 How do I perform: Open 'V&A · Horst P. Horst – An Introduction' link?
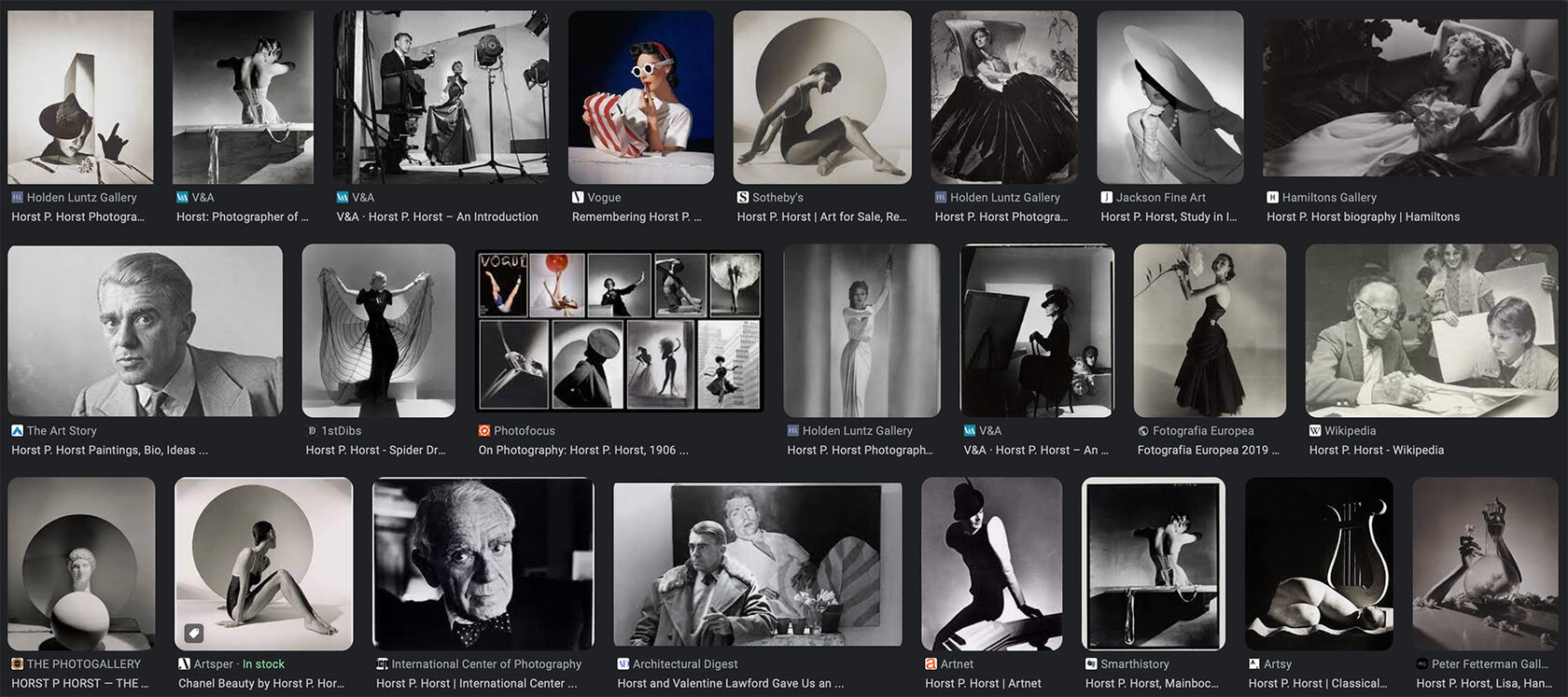437,216
